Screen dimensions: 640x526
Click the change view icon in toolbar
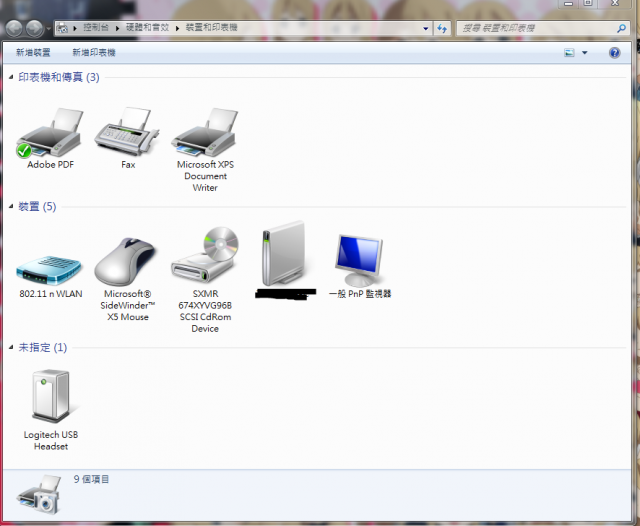[x=569, y=53]
